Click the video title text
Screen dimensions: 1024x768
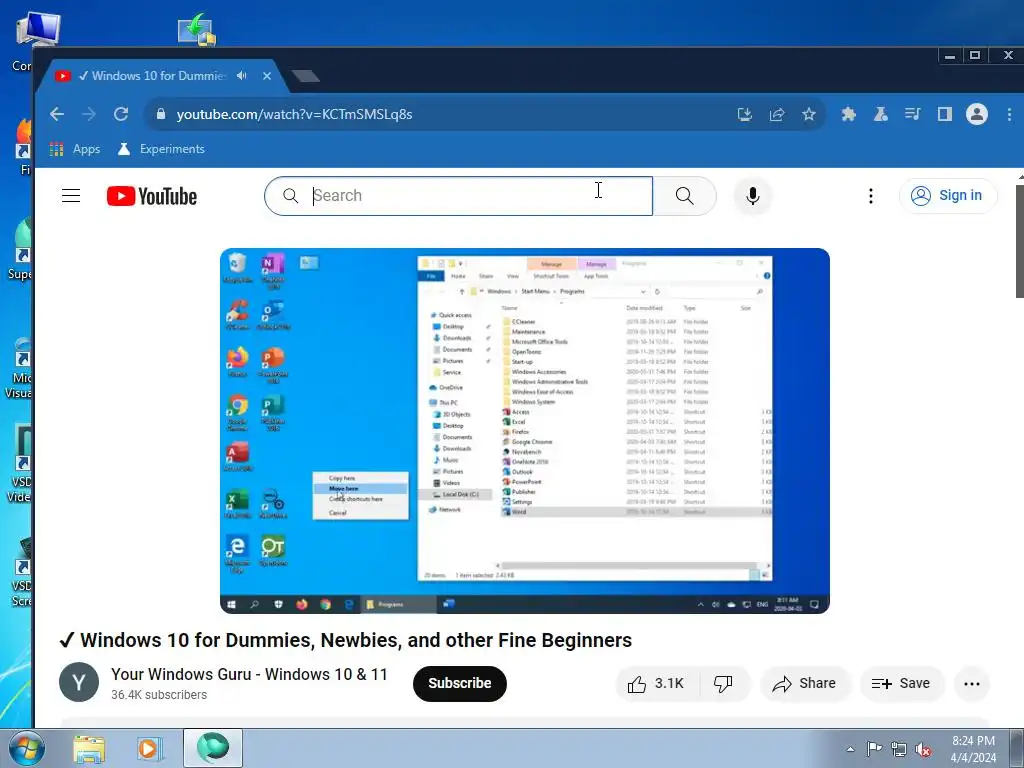(x=345, y=641)
